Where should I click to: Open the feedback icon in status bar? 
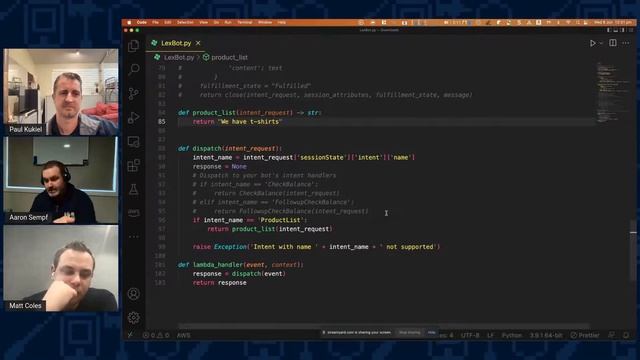(611, 335)
